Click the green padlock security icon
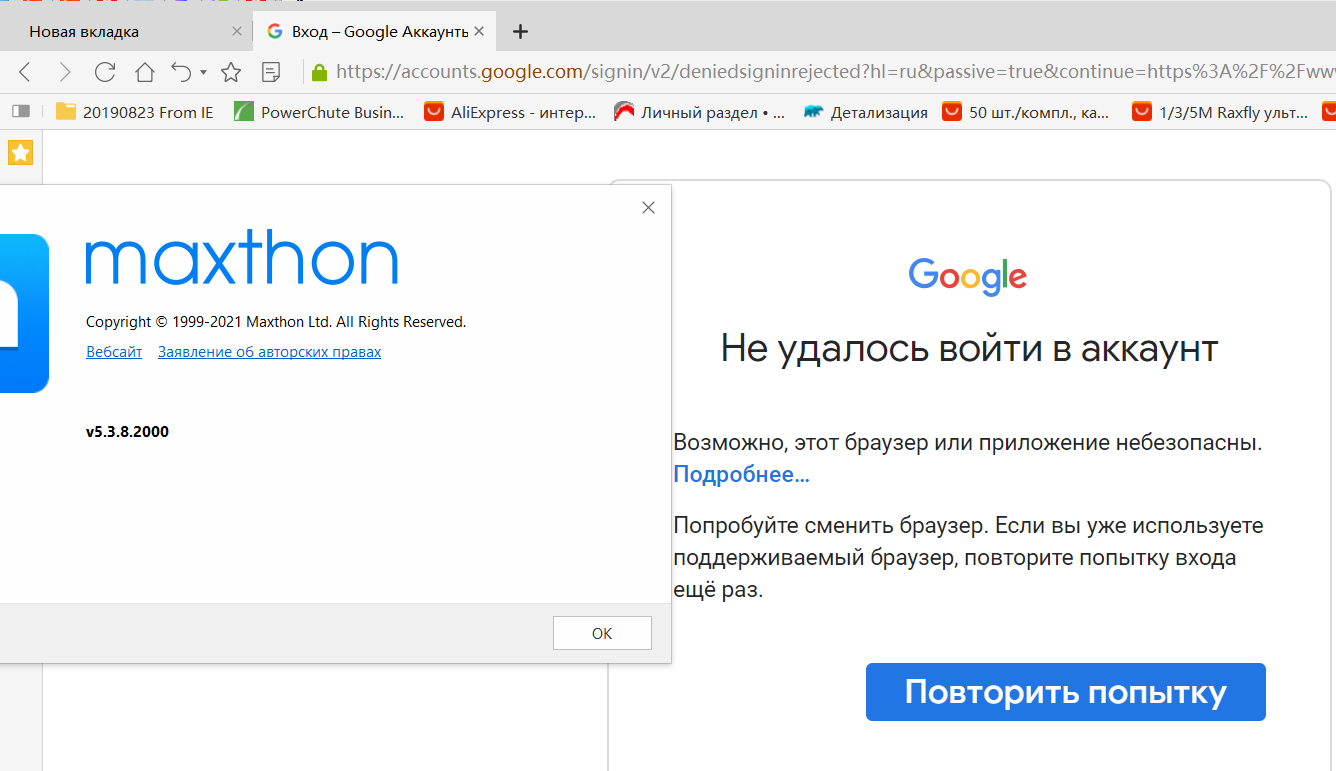This screenshot has width=1336, height=771. coord(320,72)
